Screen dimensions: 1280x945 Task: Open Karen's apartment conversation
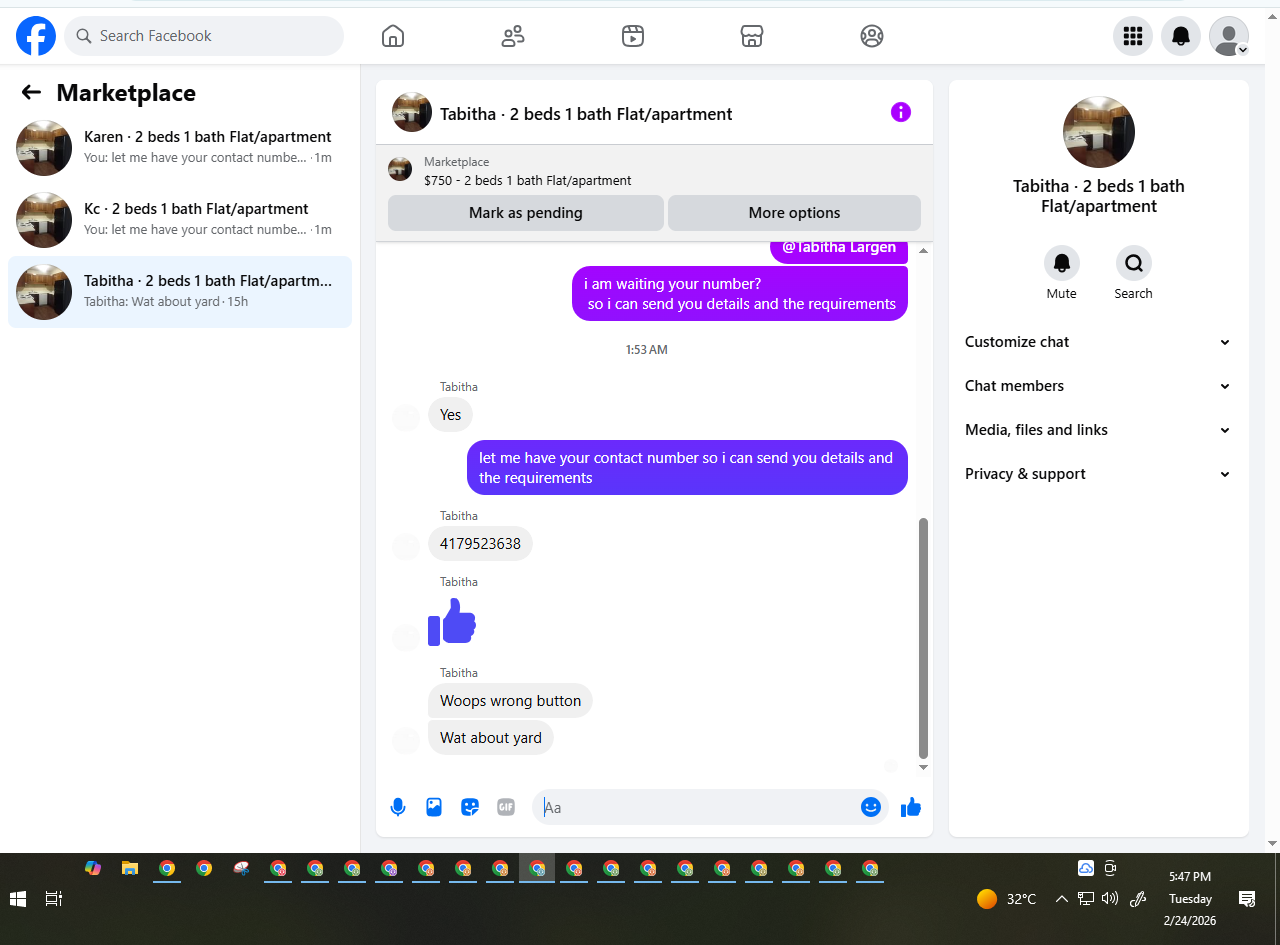(x=180, y=148)
